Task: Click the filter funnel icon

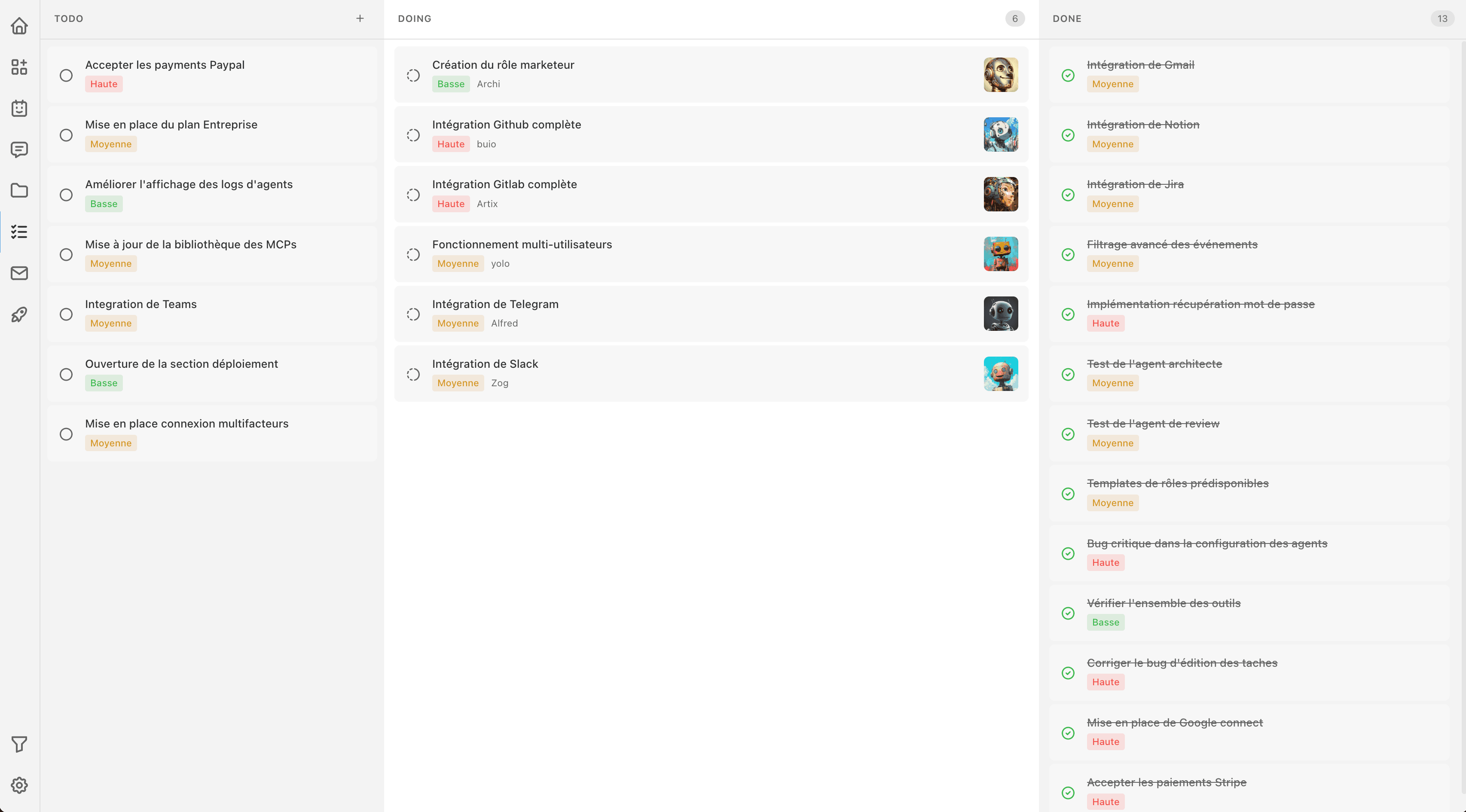Action: pos(19,744)
